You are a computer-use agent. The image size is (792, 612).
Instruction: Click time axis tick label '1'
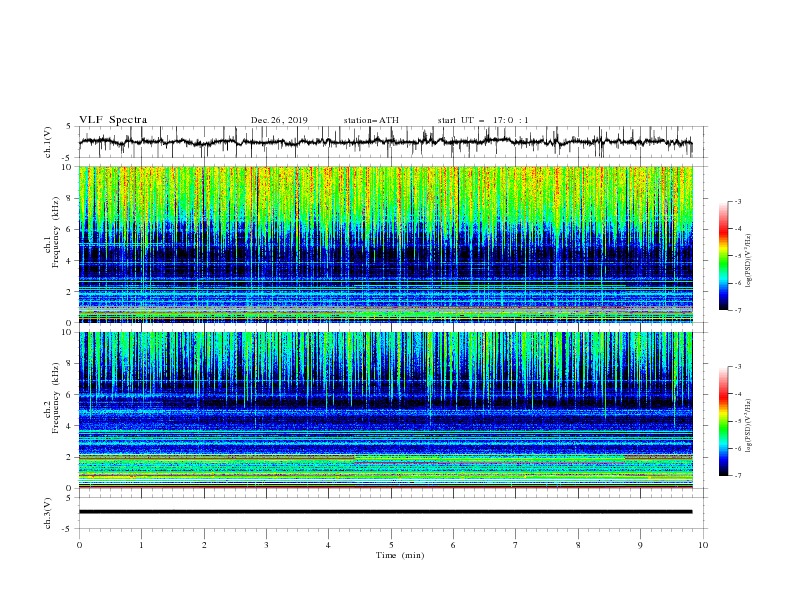coord(141,545)
